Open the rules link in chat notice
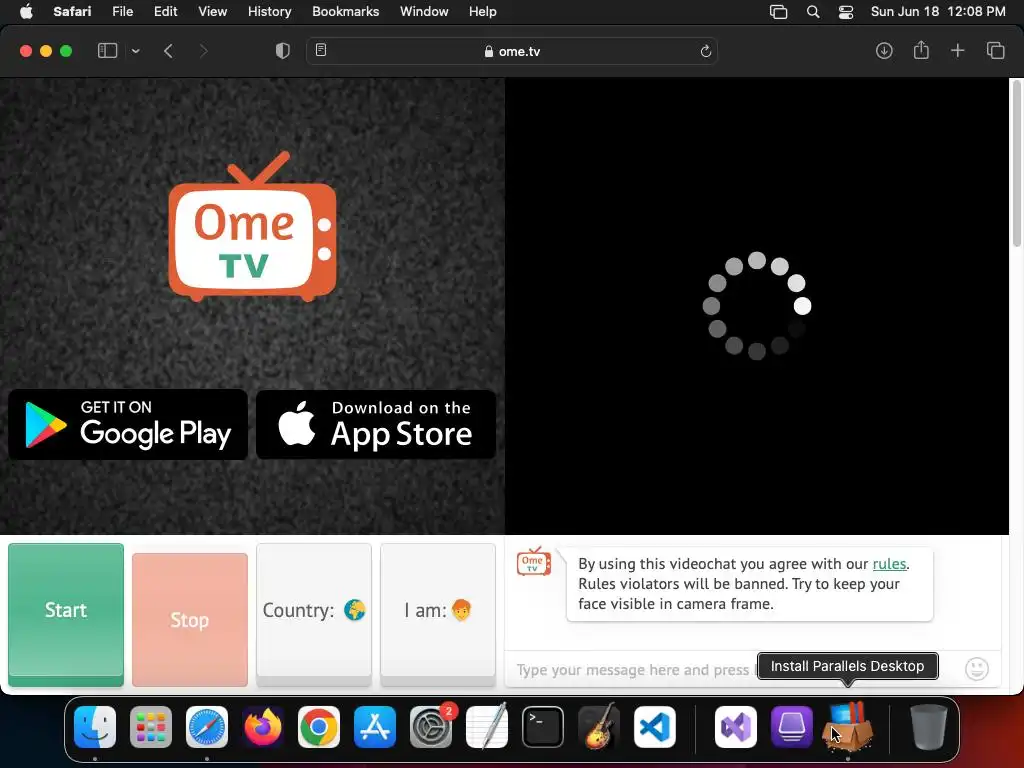This screenshot has width=1024, height=768. pos(889,564)
